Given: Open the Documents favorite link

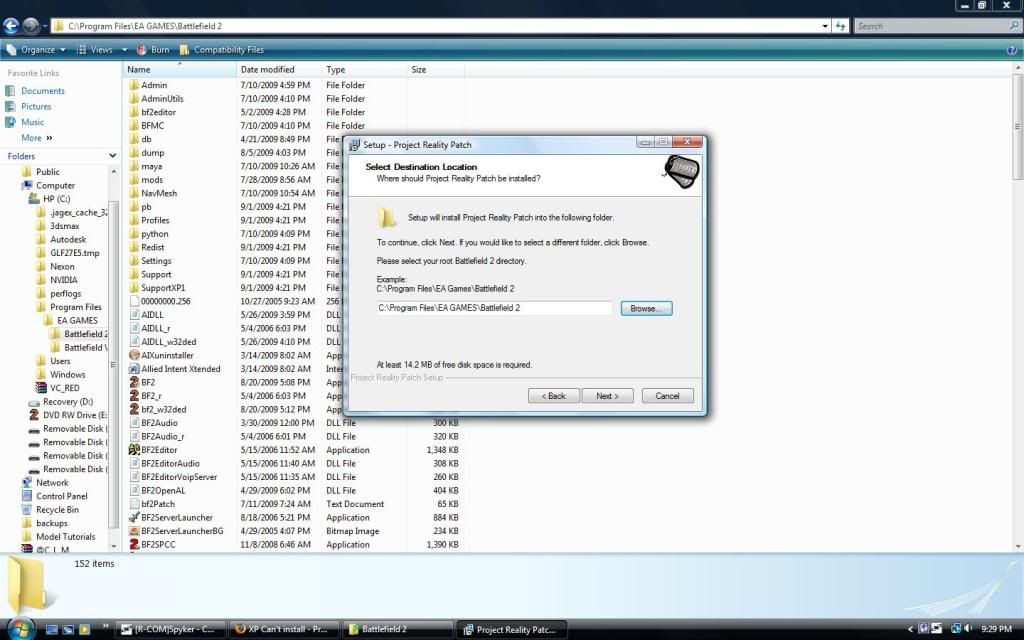Looking at the screenshot, I should pos(42,91).
